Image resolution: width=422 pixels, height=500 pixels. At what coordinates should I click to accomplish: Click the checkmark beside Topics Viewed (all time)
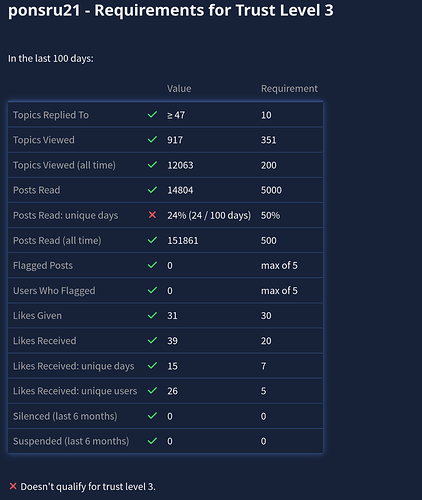152,165
